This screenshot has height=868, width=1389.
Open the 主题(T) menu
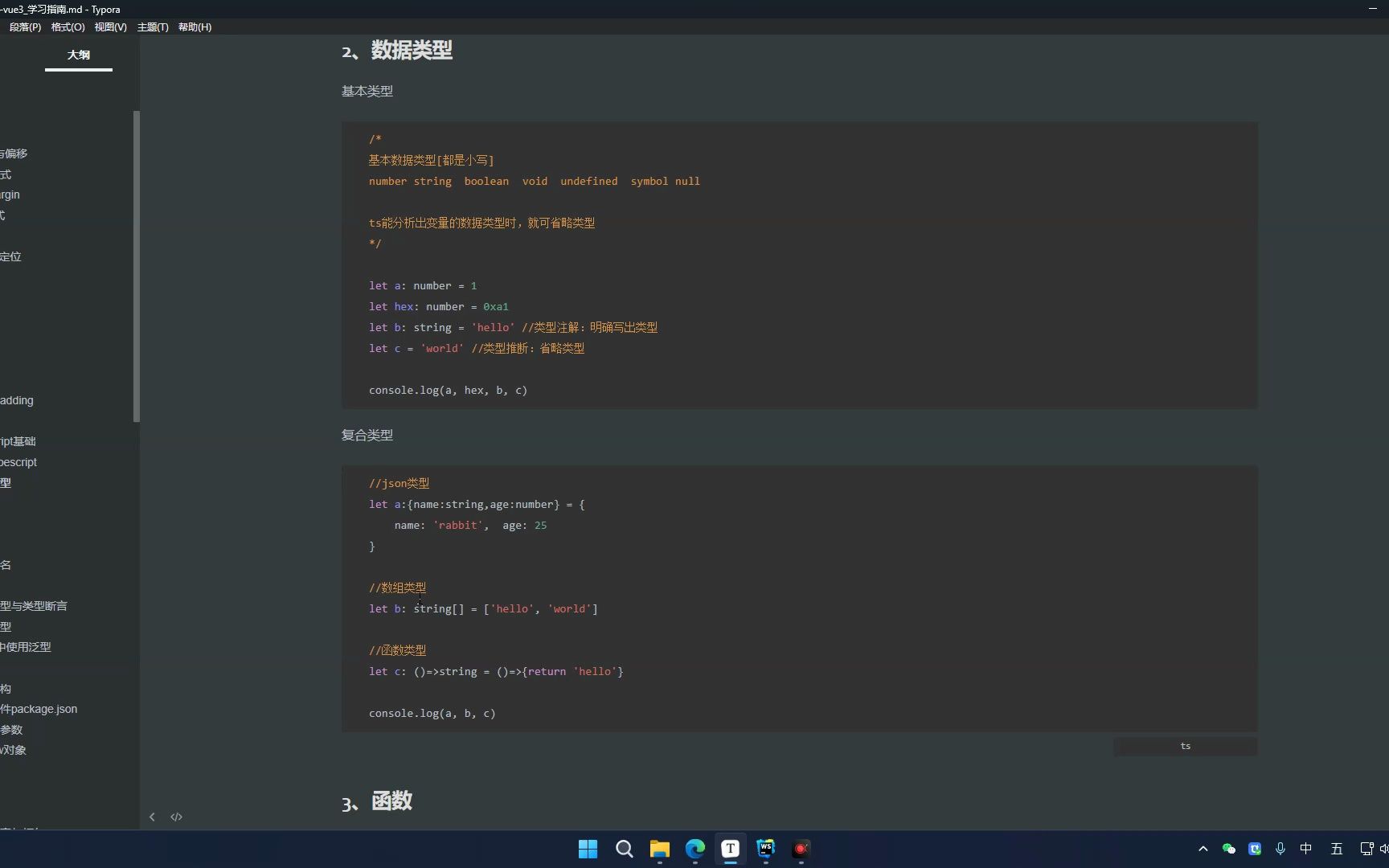pyautogui.click(x=152, y=27)
